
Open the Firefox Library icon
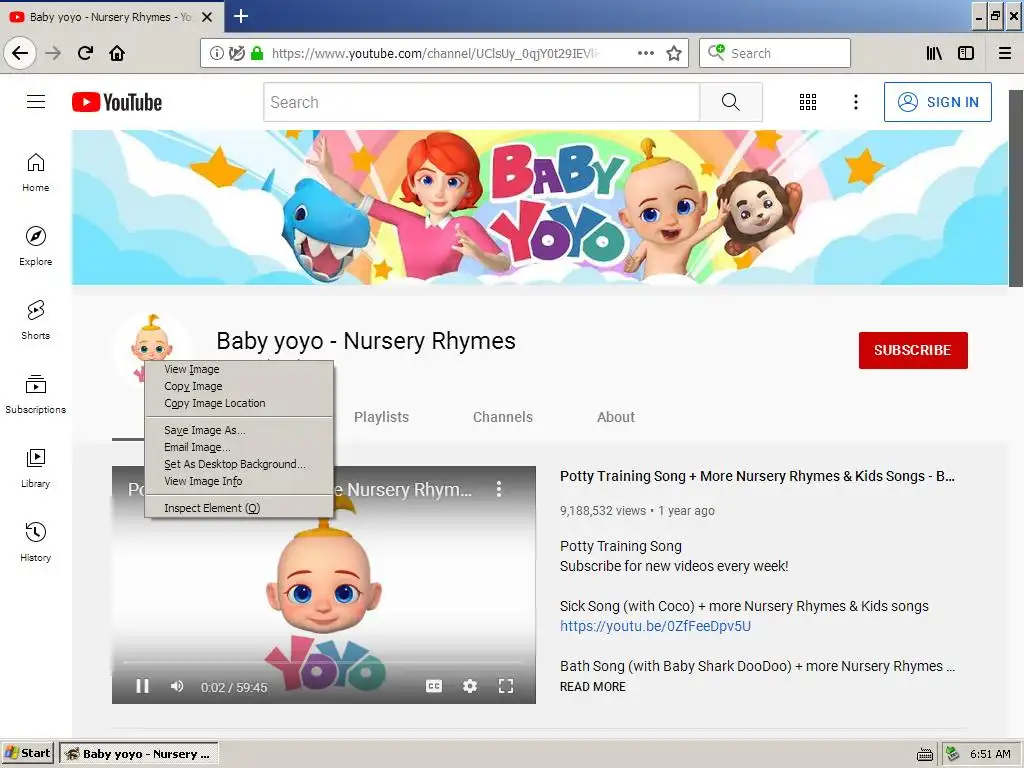pos(934,53)
